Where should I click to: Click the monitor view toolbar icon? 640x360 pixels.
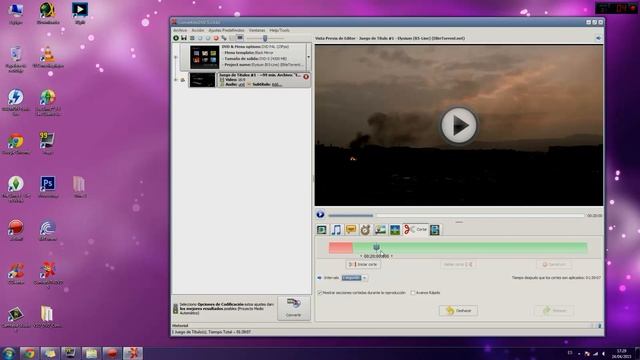240,38
